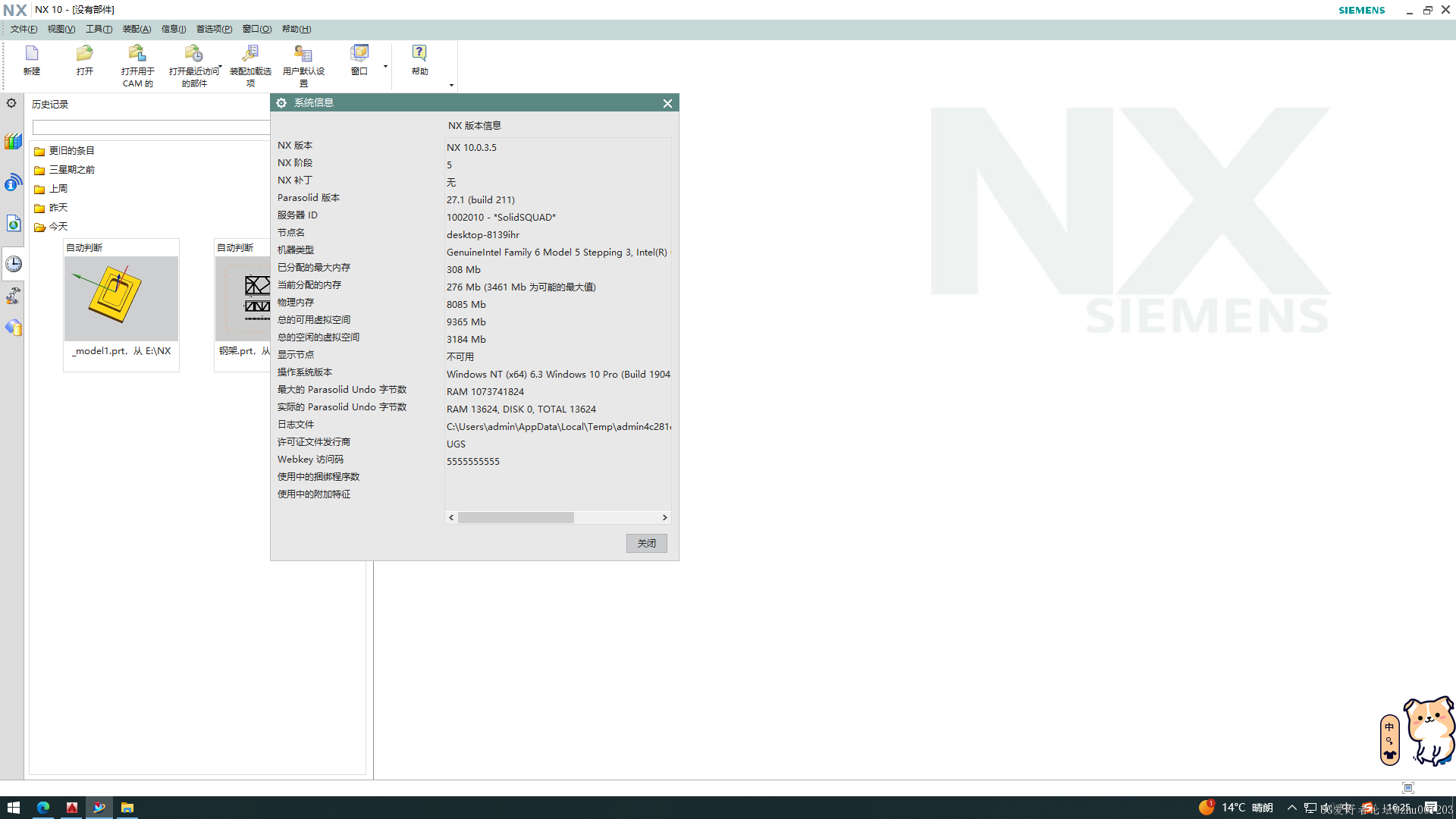
Task: Expand the 上周 folder
Action: [51, 189]
